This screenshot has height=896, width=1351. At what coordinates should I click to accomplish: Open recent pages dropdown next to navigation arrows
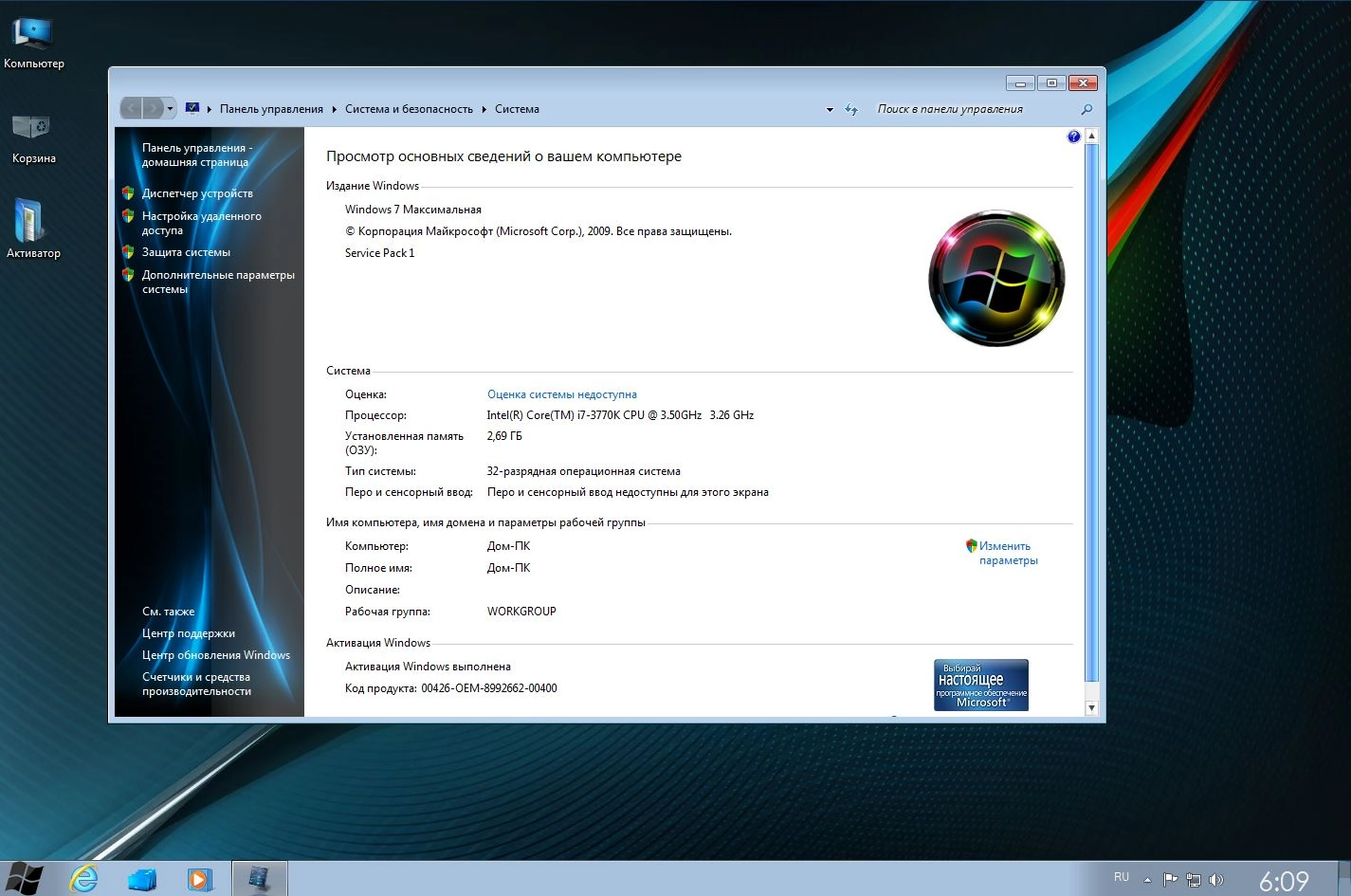[171, 109]
